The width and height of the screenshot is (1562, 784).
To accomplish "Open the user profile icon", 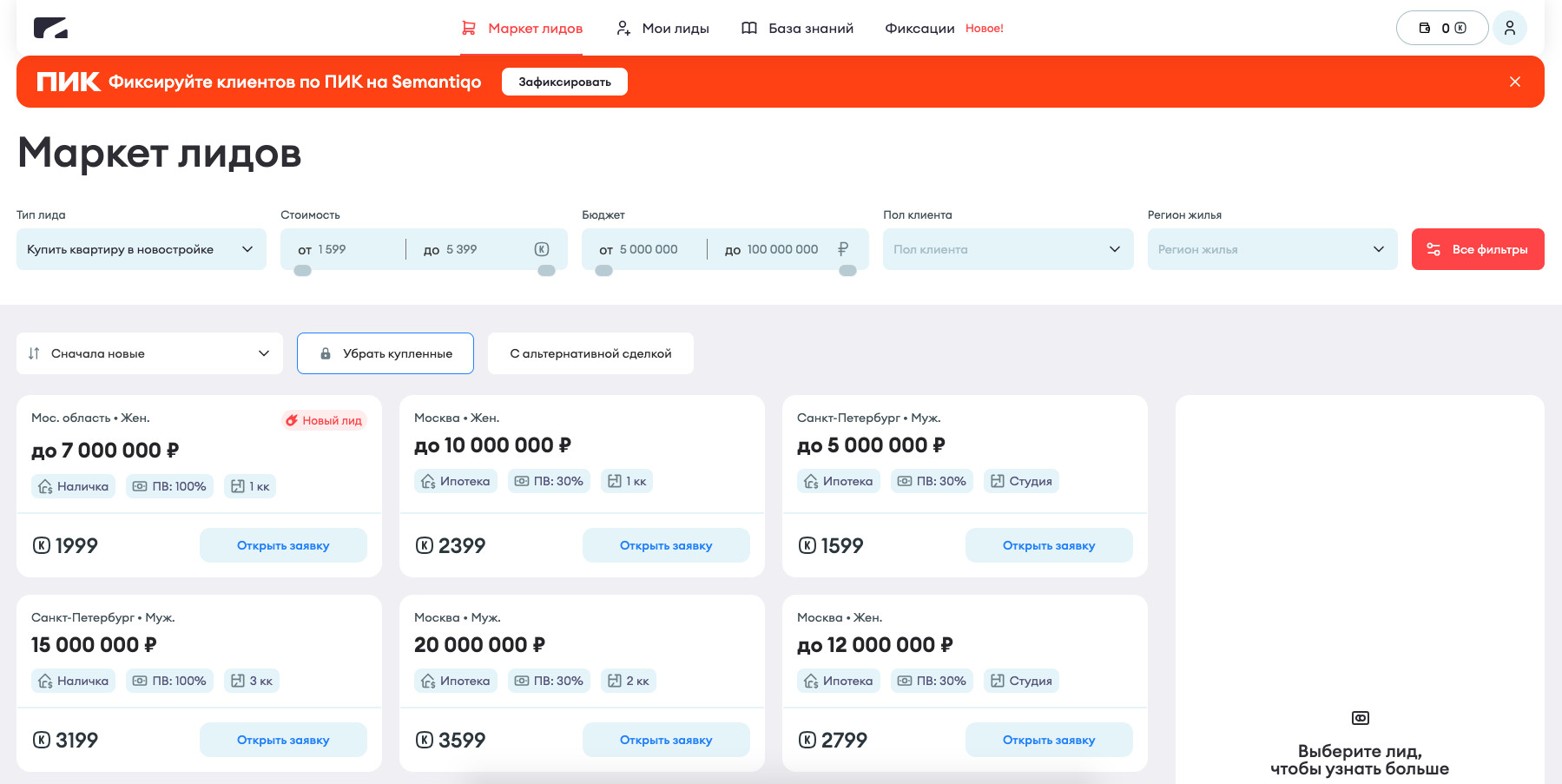I will click(1510, 28).
